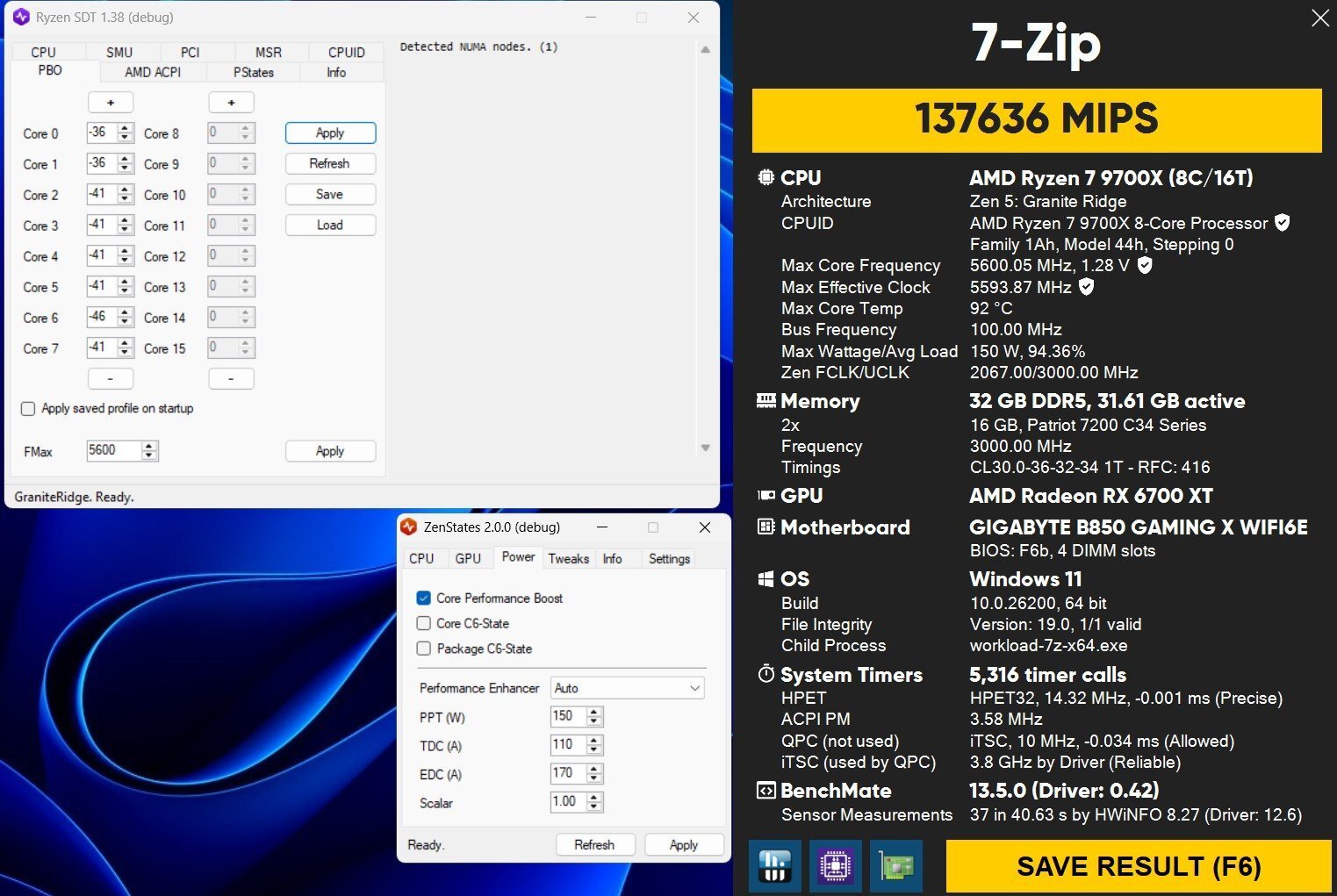Open the Tweaks tab in ZenStates

point(568,558)
